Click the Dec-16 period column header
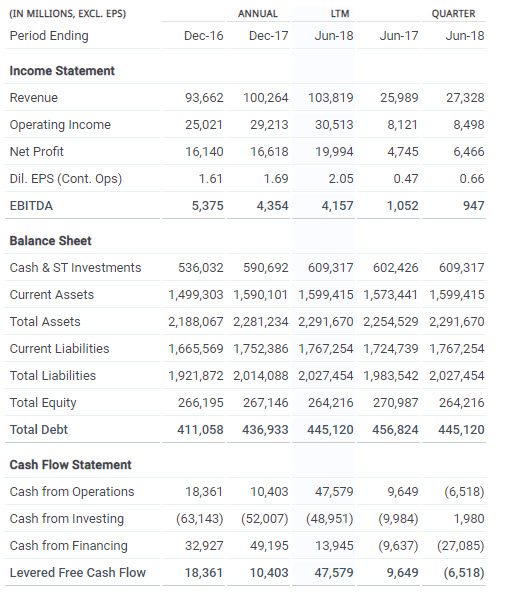The height and width of the screenshot is (609, 506). [x=203, y=36]
